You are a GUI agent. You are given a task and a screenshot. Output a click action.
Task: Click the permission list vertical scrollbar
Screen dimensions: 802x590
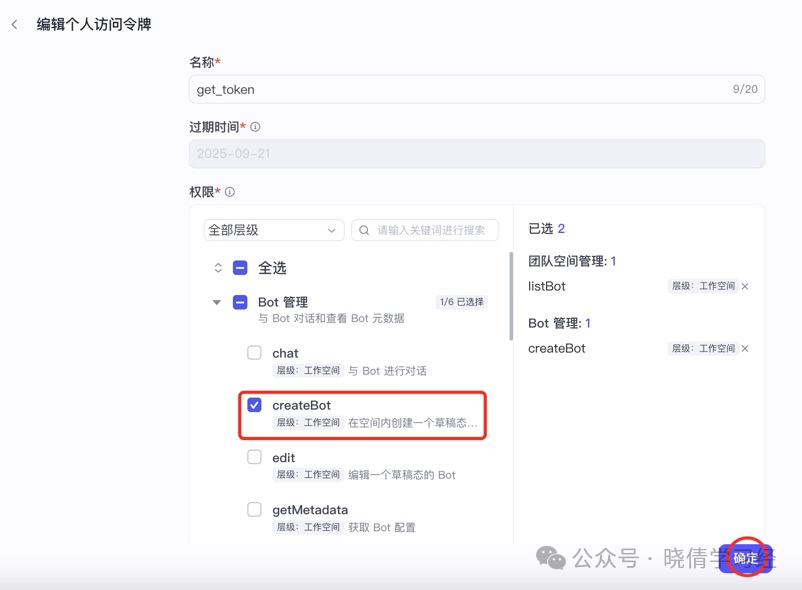[x=511, y=296]
